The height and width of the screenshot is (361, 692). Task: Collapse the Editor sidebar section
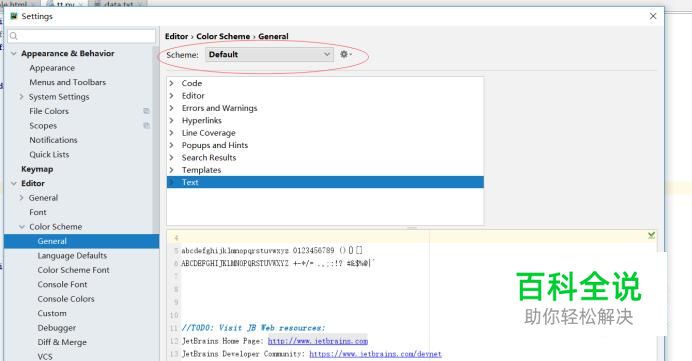[14, 183]
